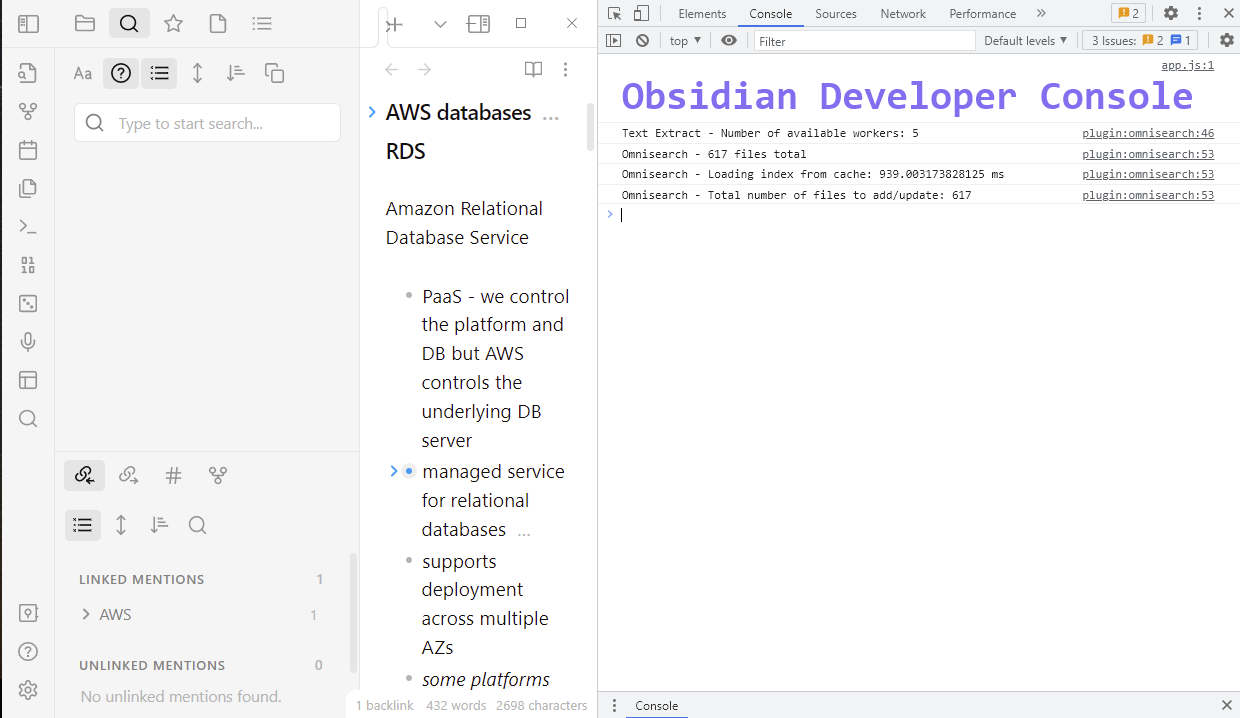Change sort order in backlinks pane
This screenshot has width=1240, height=718.
coord(159,525)
